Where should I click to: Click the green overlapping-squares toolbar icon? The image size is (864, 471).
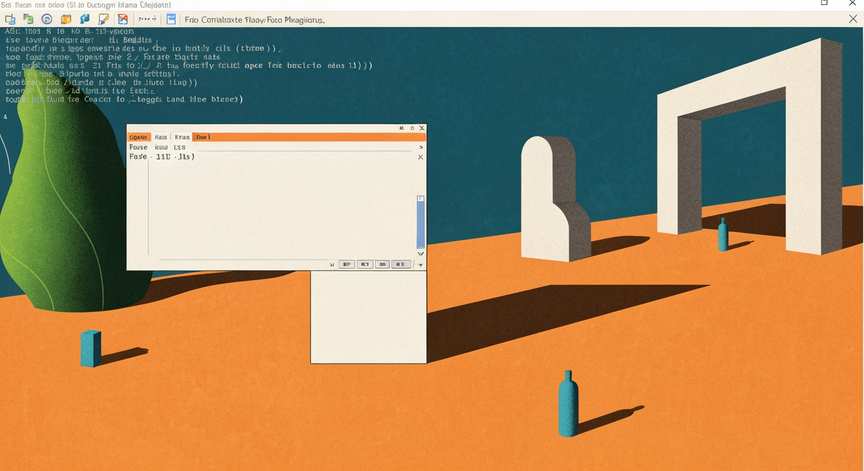(x=28, y=19)
